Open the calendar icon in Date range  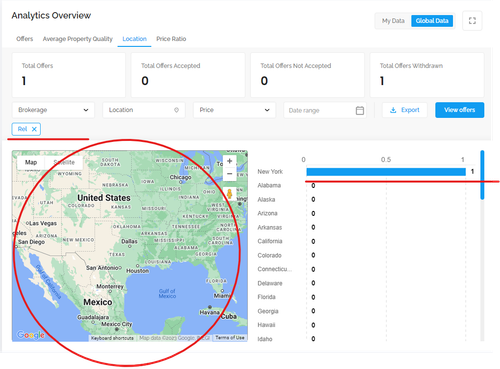point(360,110)
